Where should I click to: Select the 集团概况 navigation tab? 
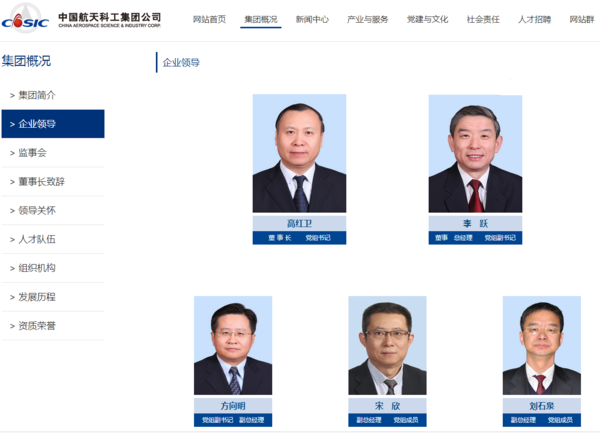click(x=261, y=19)
